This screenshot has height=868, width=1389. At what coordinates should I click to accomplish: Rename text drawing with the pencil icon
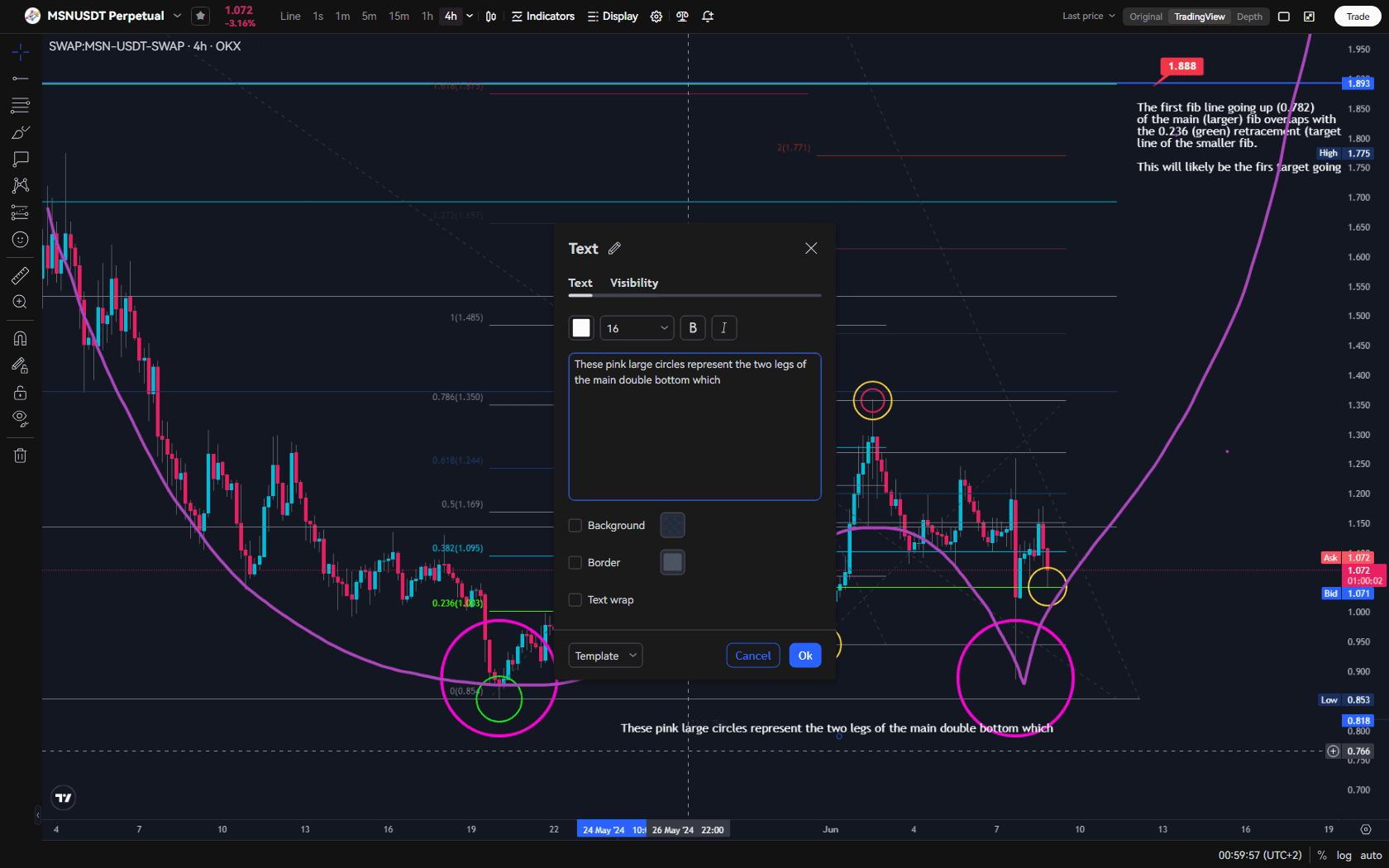(614, 248)
